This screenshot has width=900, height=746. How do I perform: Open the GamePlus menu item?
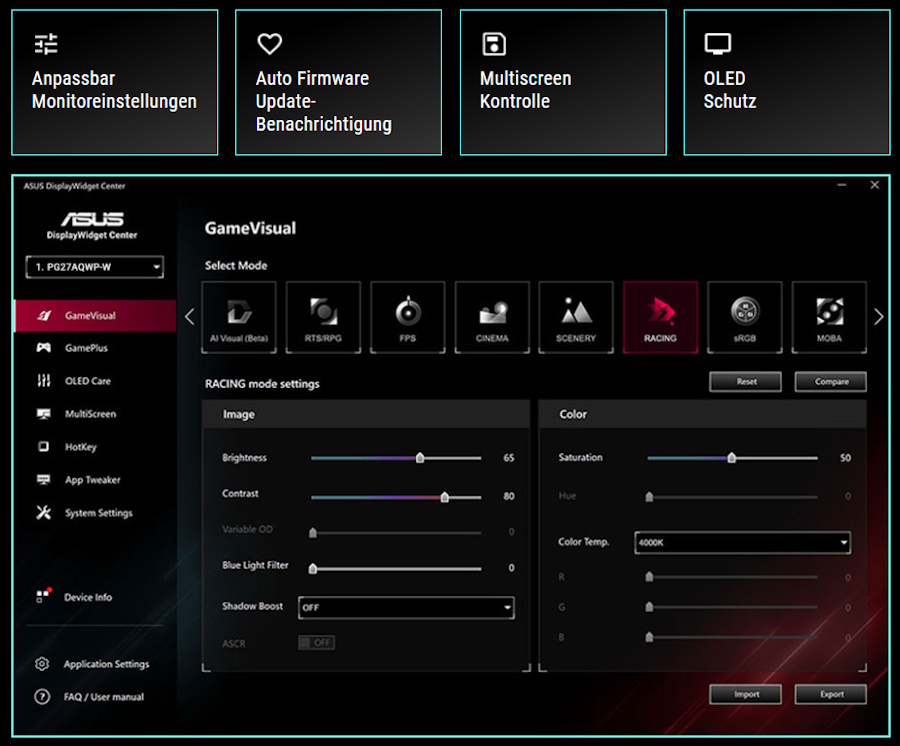[95, 348]
